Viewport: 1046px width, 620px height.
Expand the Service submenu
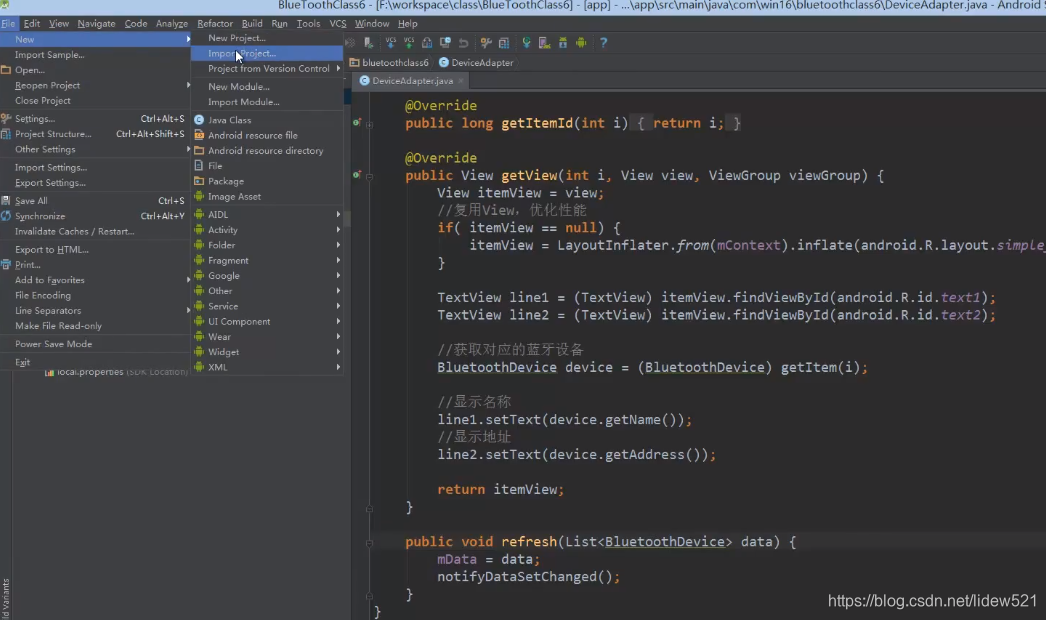pyautogui.click(x=267, y=306)
